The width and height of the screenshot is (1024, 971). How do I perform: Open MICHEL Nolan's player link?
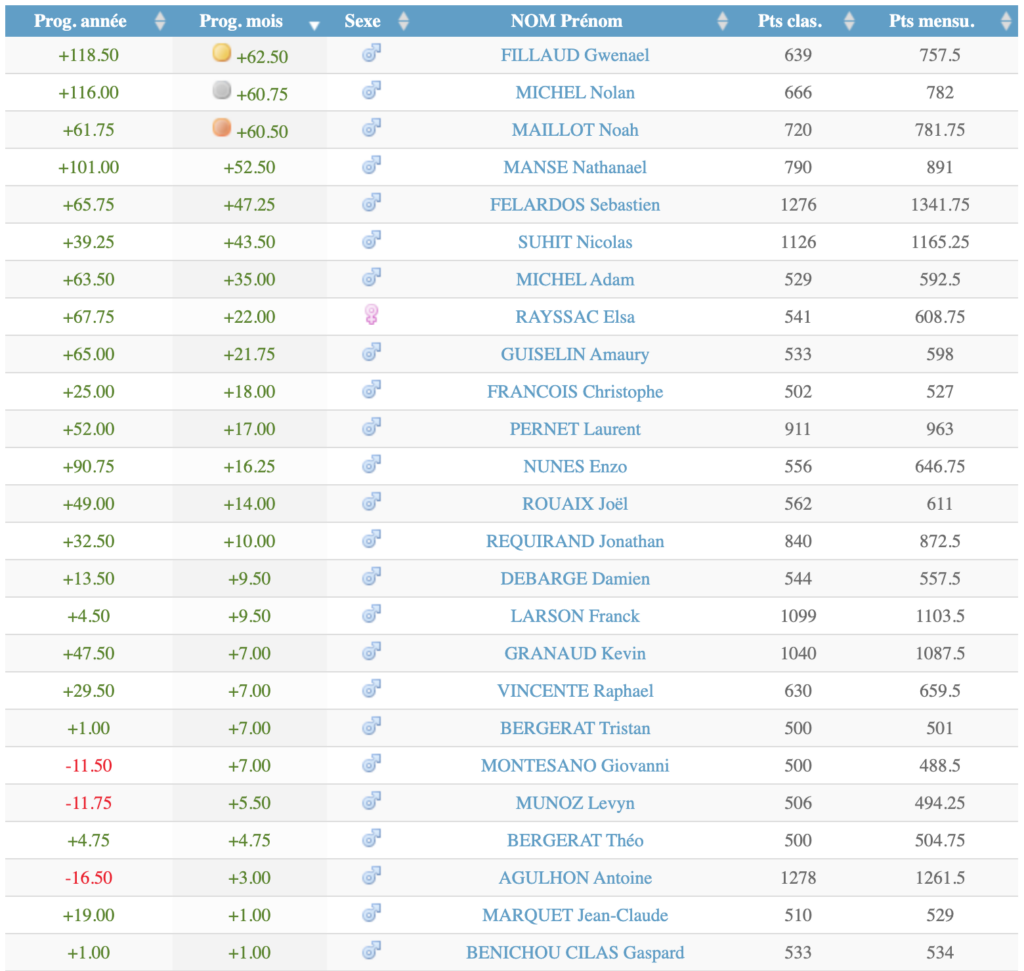575,92
